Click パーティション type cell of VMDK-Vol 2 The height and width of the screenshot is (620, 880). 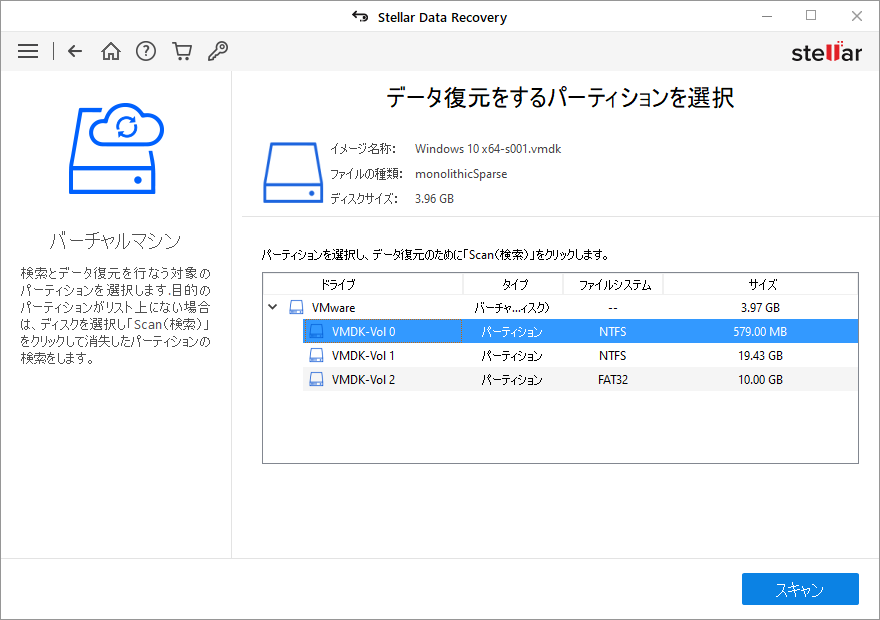tap(512, 380)
